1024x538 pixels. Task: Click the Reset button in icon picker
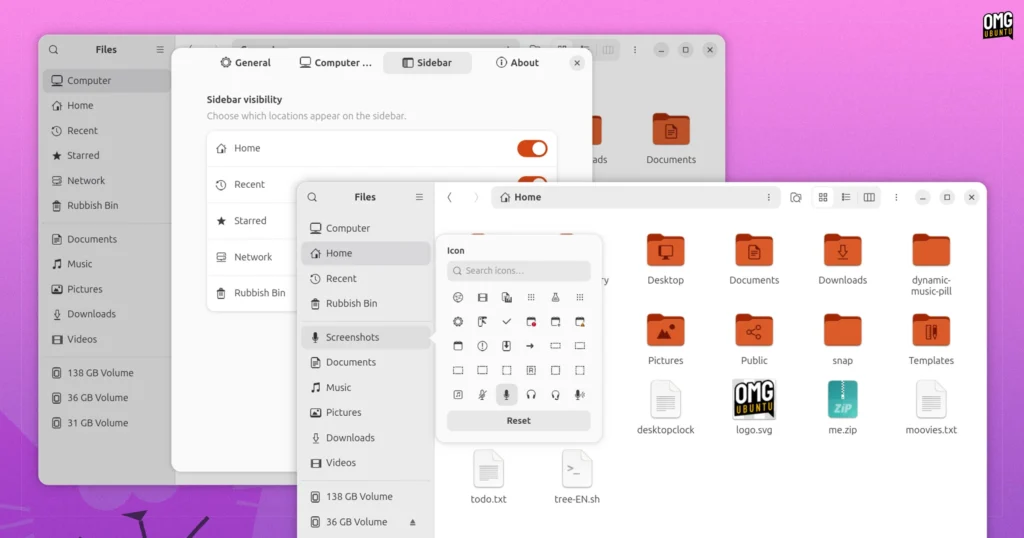tap(519, 420)
